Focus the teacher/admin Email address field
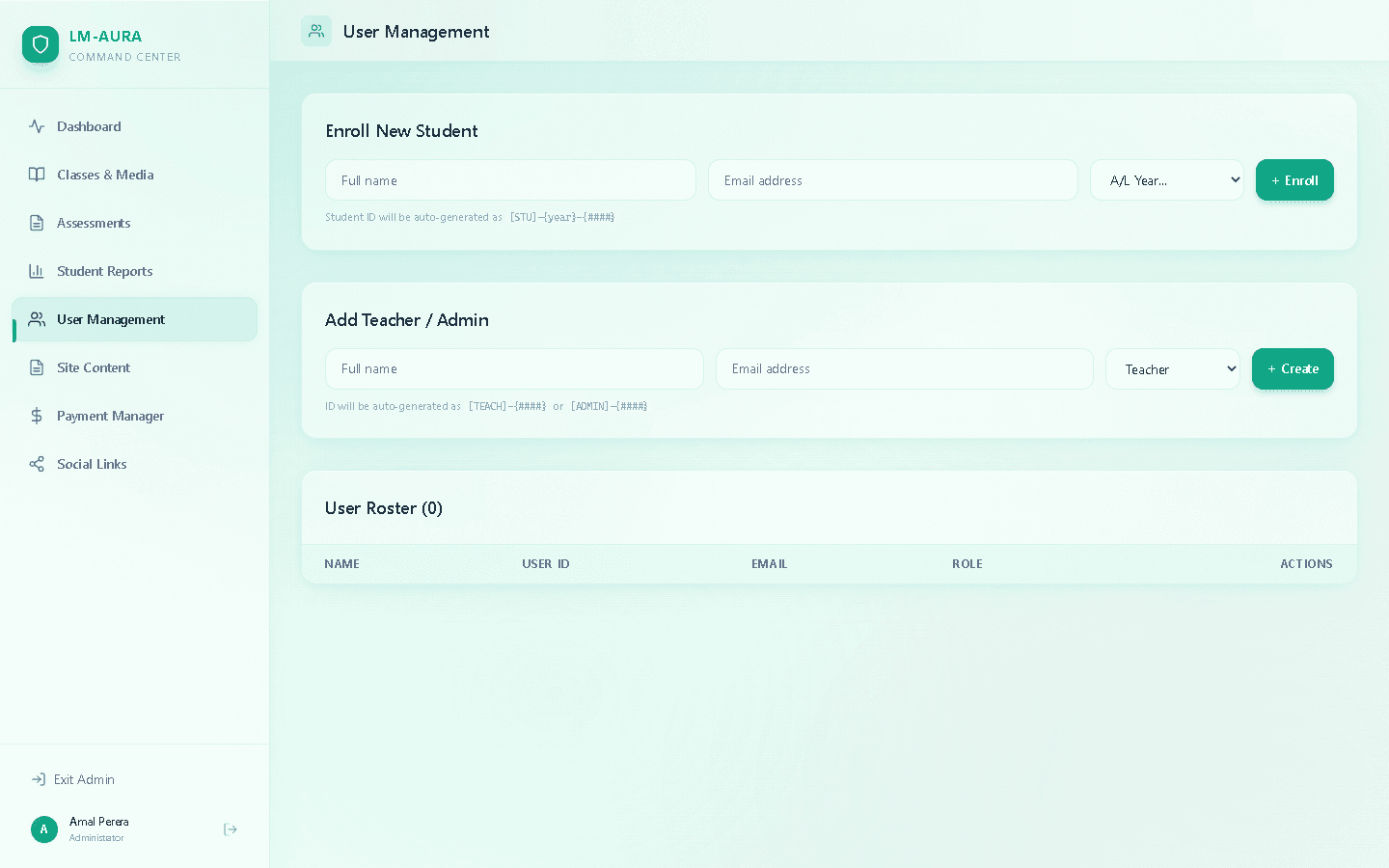 pos(905,369)
